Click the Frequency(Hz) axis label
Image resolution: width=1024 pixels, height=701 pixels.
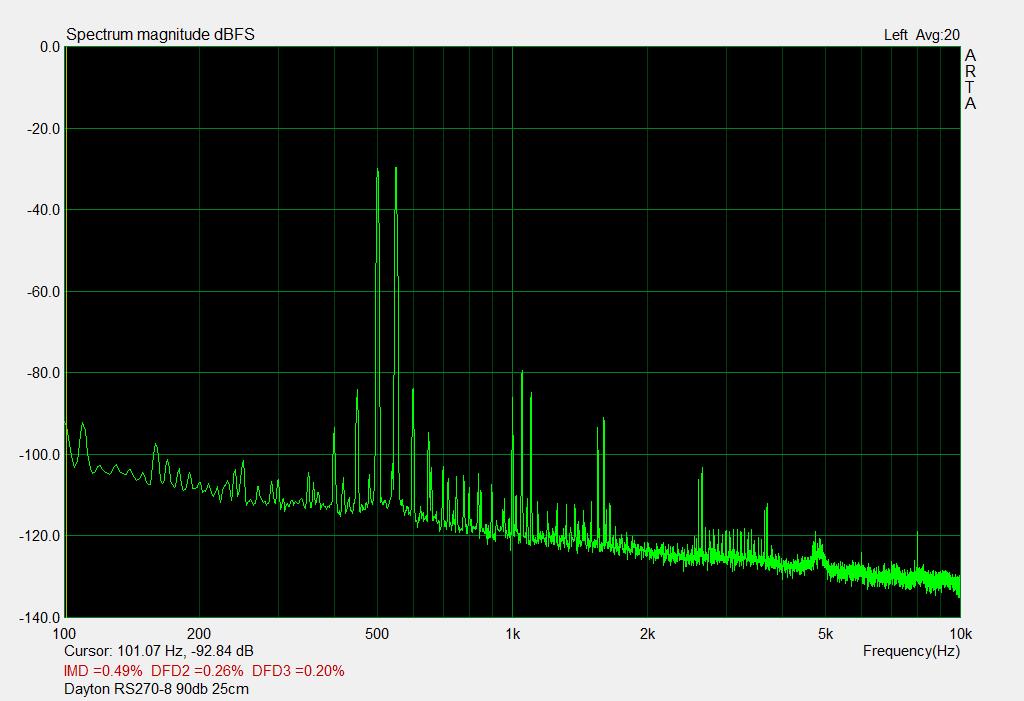click(911, 651)
